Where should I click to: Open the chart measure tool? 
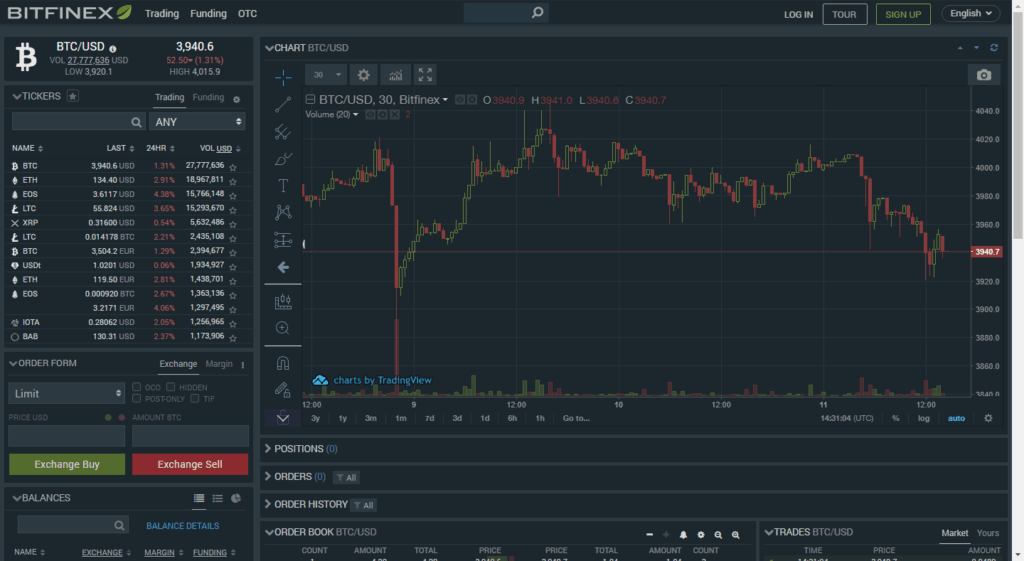coord(283,301)
